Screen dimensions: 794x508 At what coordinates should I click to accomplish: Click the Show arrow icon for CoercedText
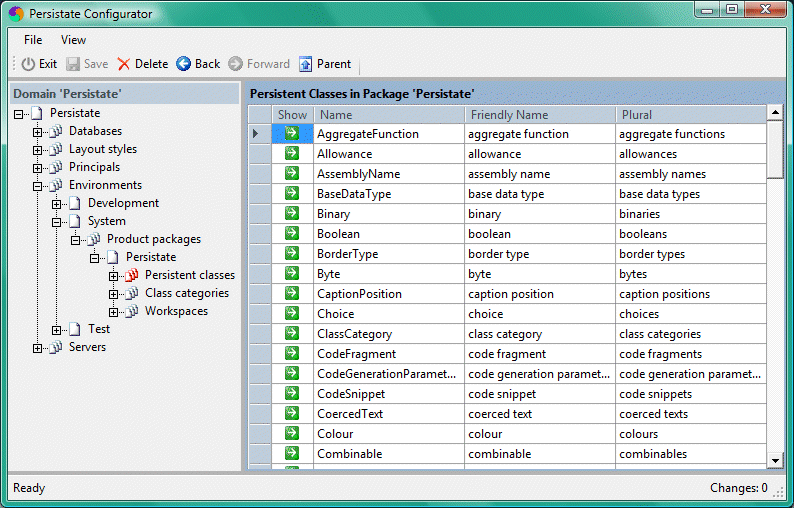tap(292, 413)
